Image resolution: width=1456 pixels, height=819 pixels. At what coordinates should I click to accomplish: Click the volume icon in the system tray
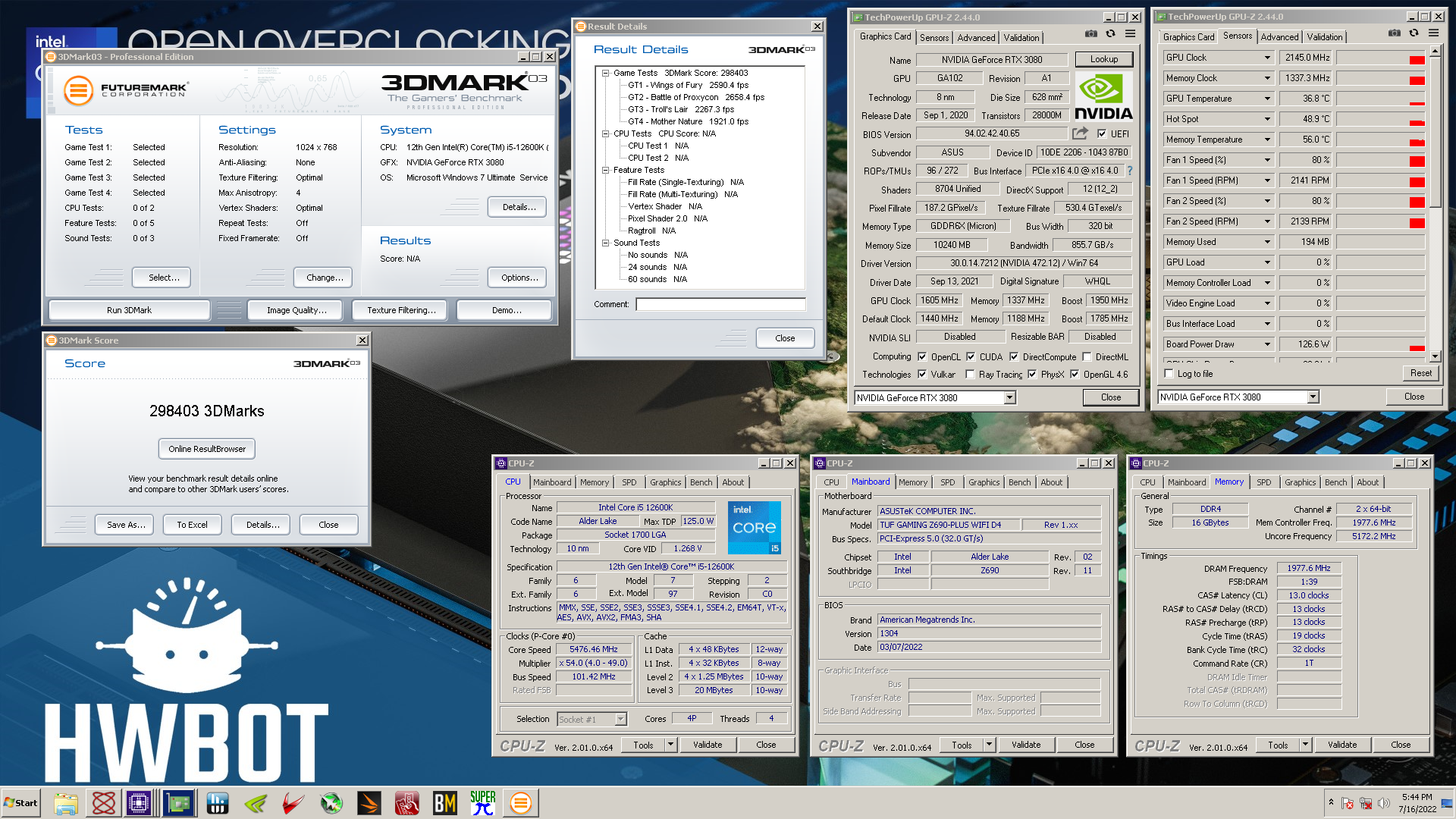click(1384, 803)
